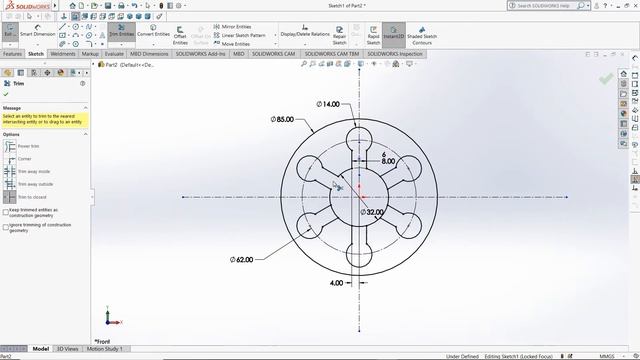Screen dimensions: 640x360
Task: Confirm the sketch with the corner checkmark
Action: click(606, 78)
